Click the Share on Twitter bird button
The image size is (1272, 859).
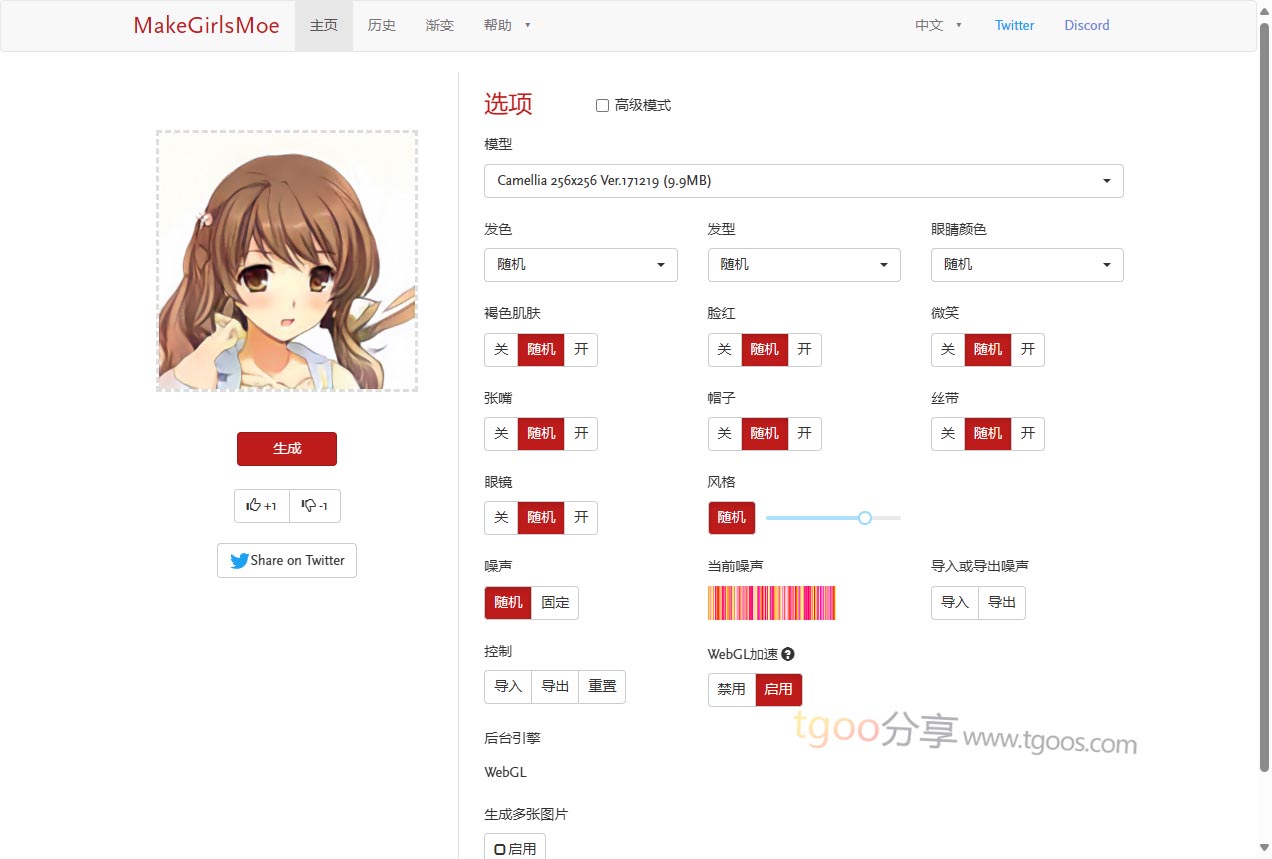tap(287, 561)
